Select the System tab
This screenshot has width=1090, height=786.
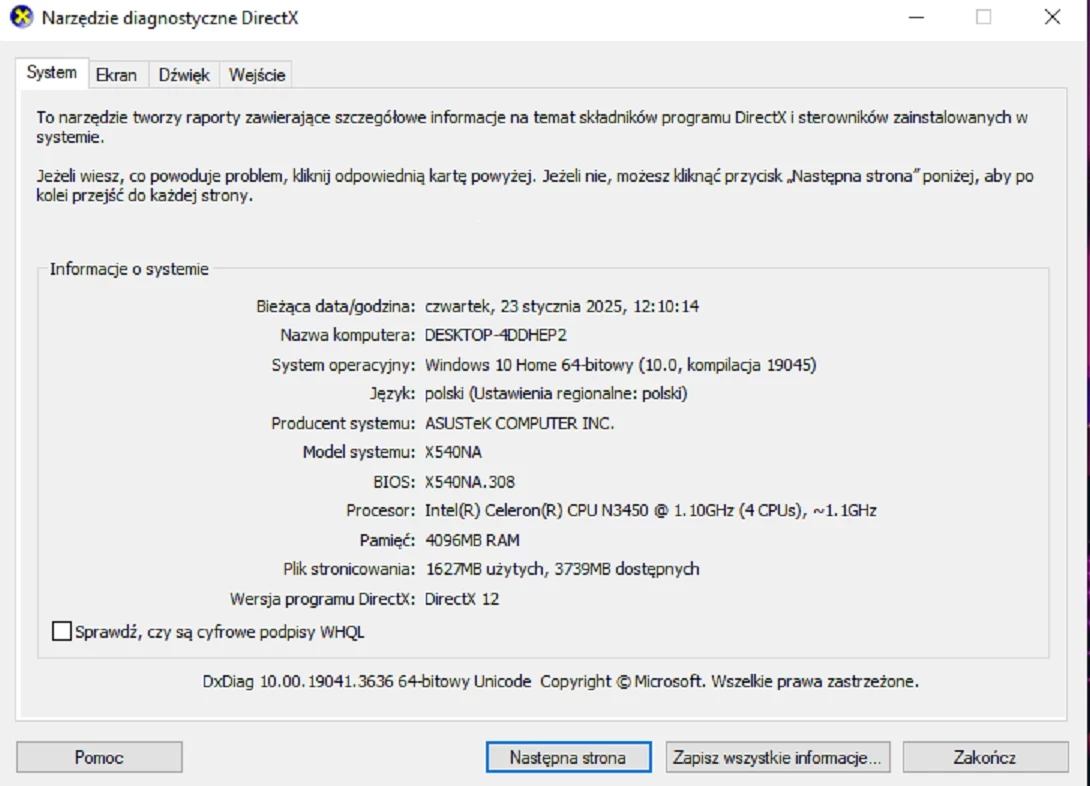(51, 73)
